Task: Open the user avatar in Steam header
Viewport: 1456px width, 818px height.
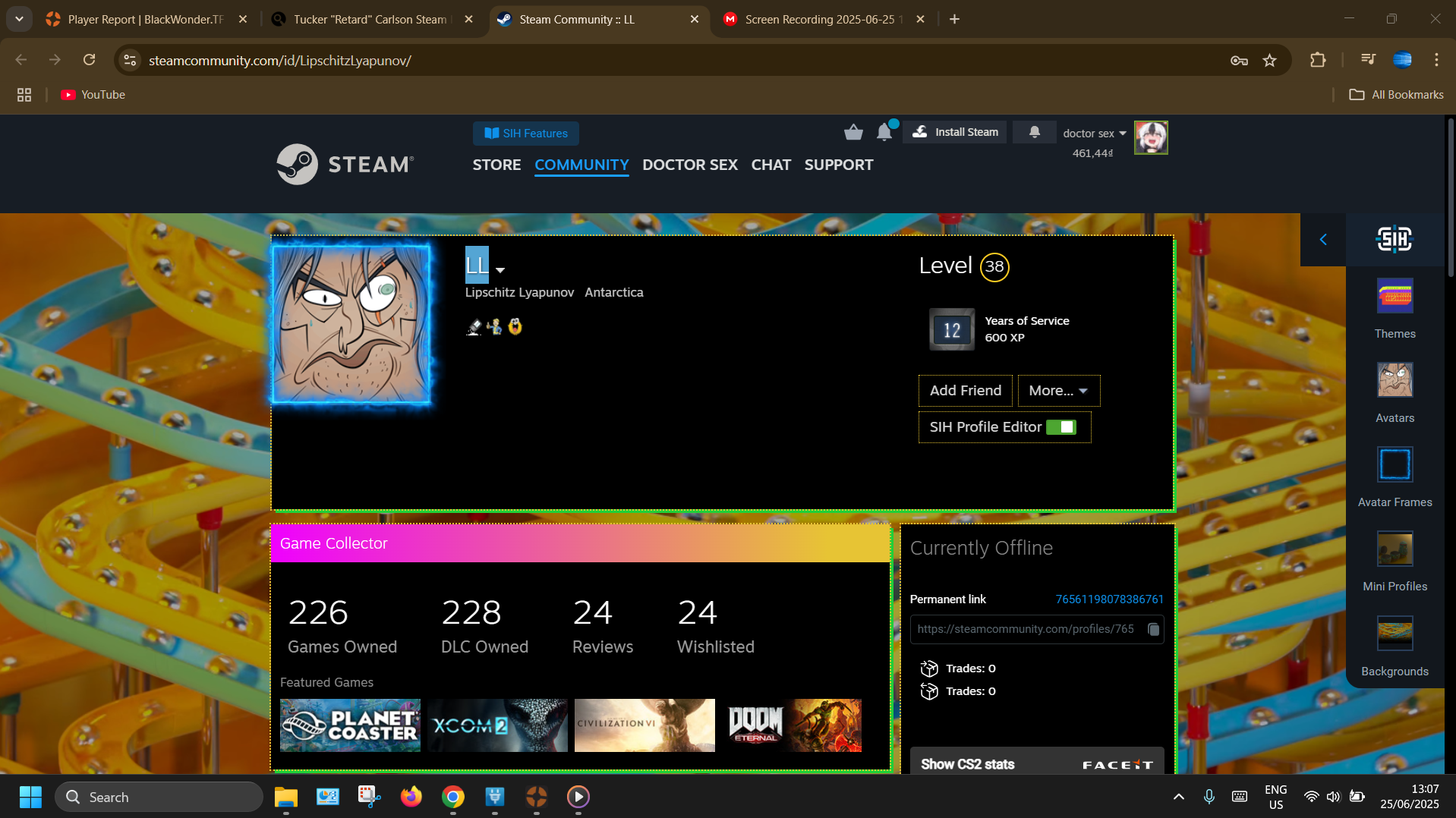Action: 1151,137
